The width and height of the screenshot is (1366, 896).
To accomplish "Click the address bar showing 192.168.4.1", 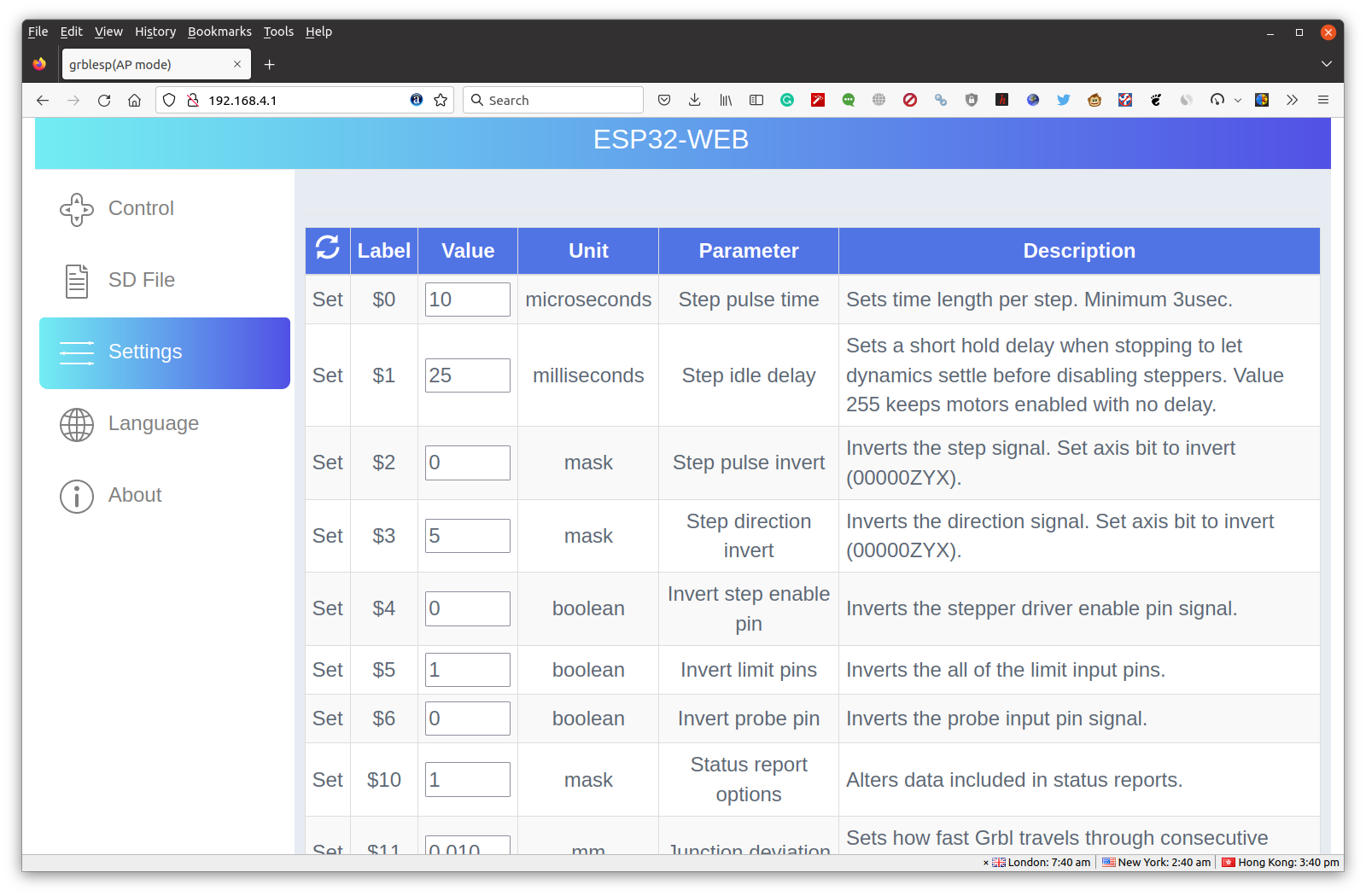I will [304, 100].
